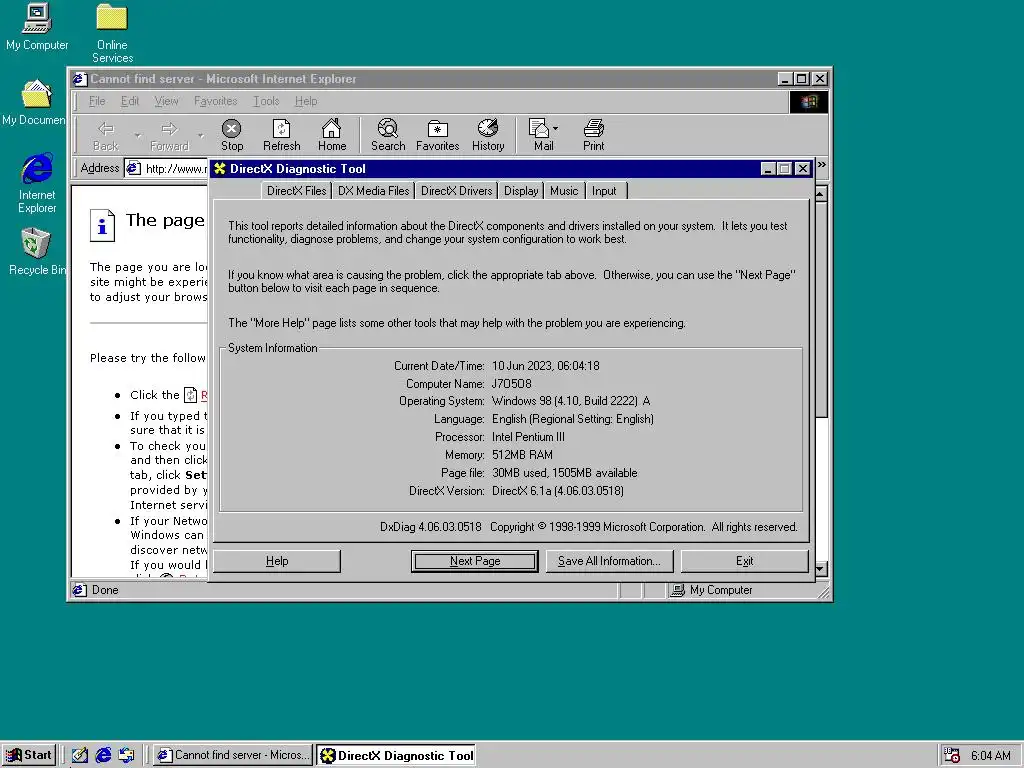Open My Computer desktop icon
This screenshot has width=1024, height=768.
click(37, 26)
